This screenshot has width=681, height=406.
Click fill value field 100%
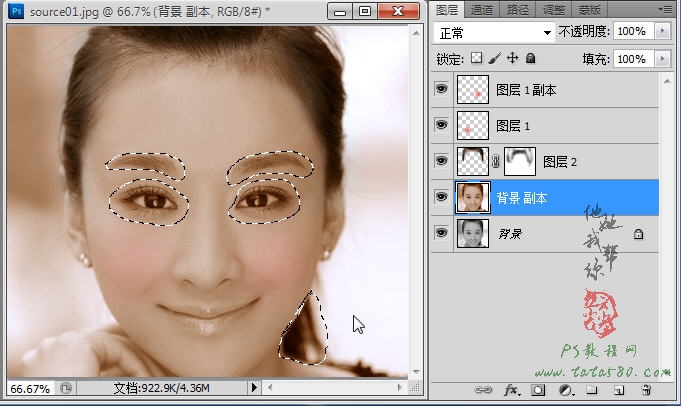click(633, 59)
